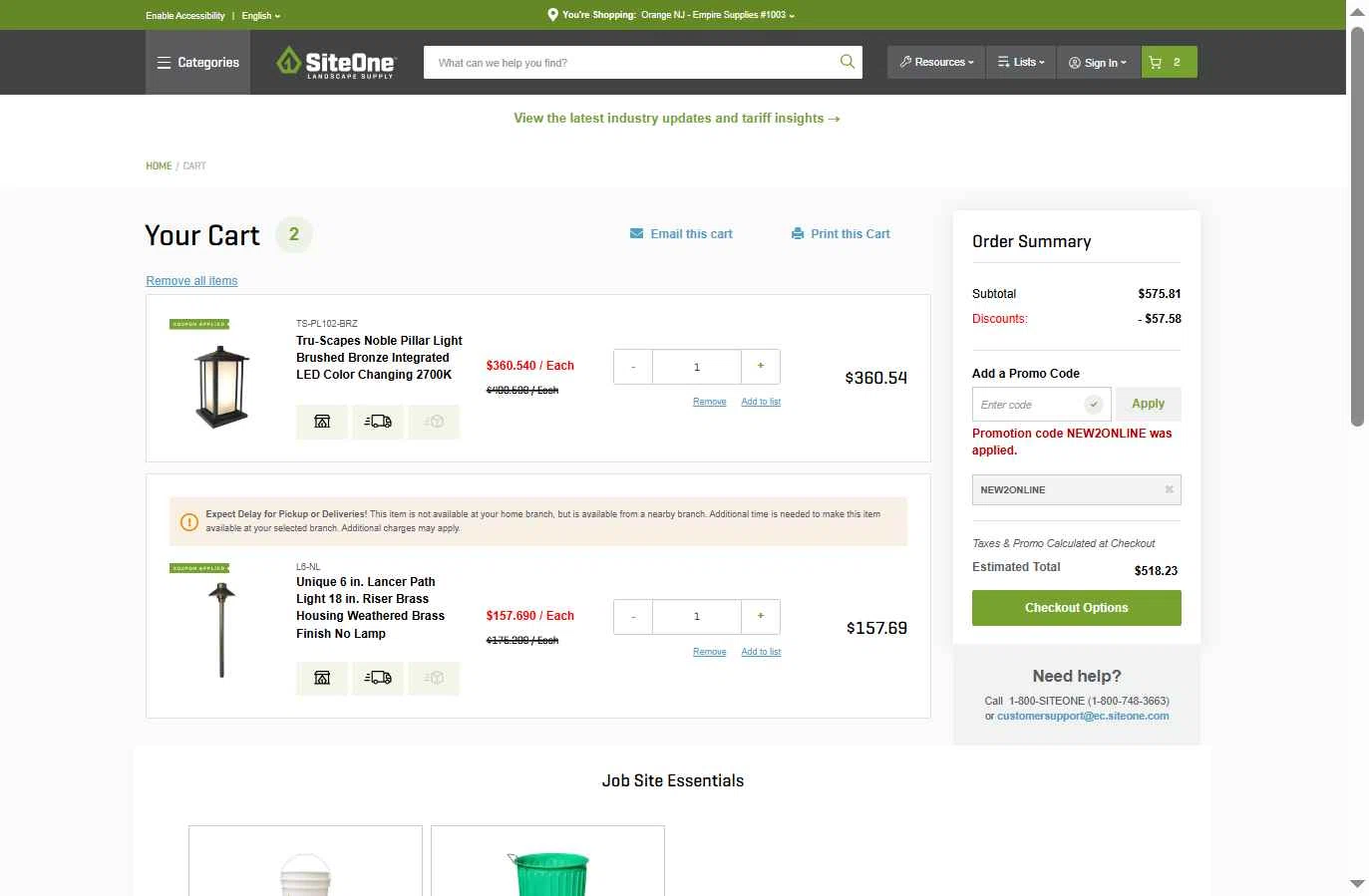Click Checkout Options button

pos(1077,608)
